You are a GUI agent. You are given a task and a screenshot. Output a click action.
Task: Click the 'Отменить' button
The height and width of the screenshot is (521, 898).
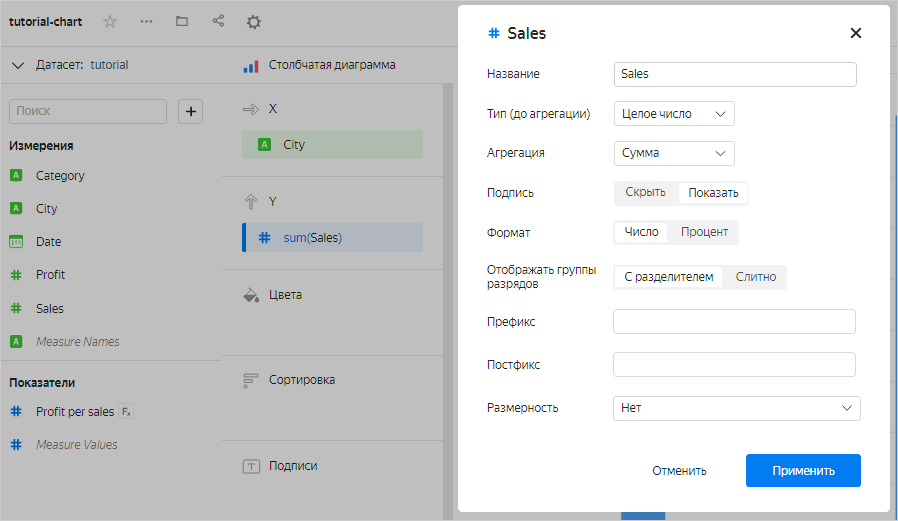point(679,471)
